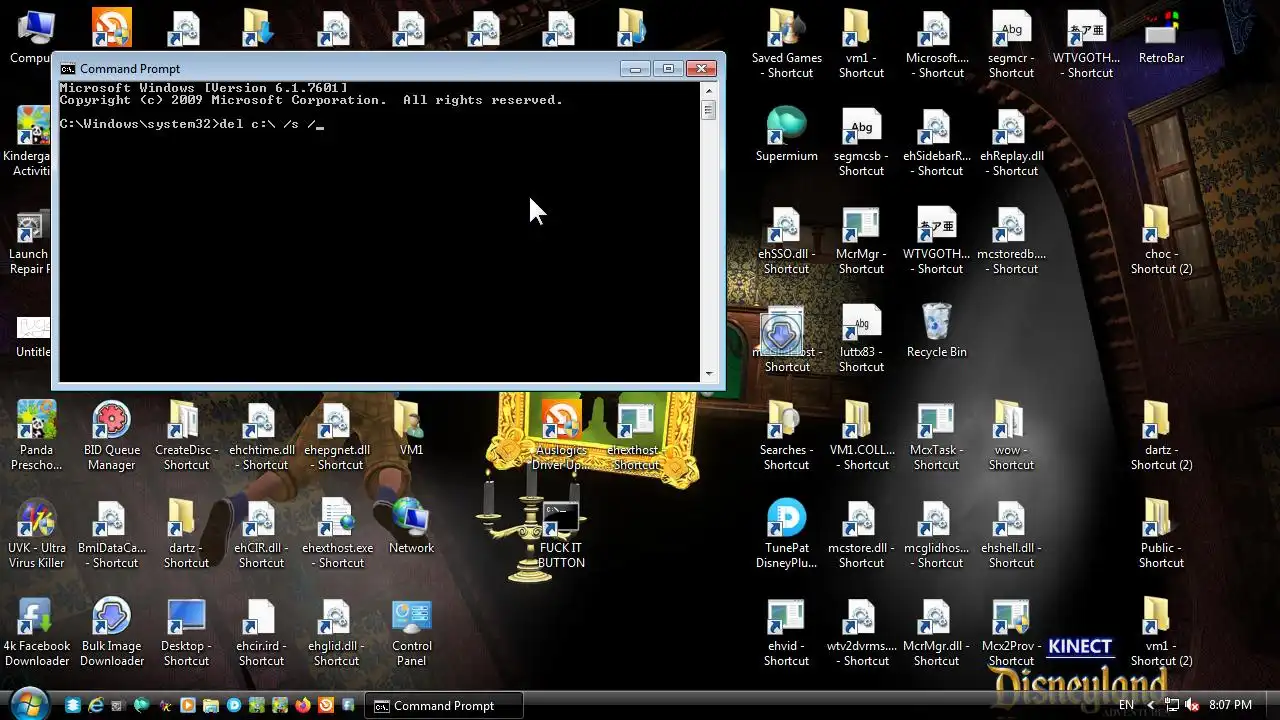1280x720 pixels.
Task: Maximize the Command Prompt window
Action: (x=668, y=68)
